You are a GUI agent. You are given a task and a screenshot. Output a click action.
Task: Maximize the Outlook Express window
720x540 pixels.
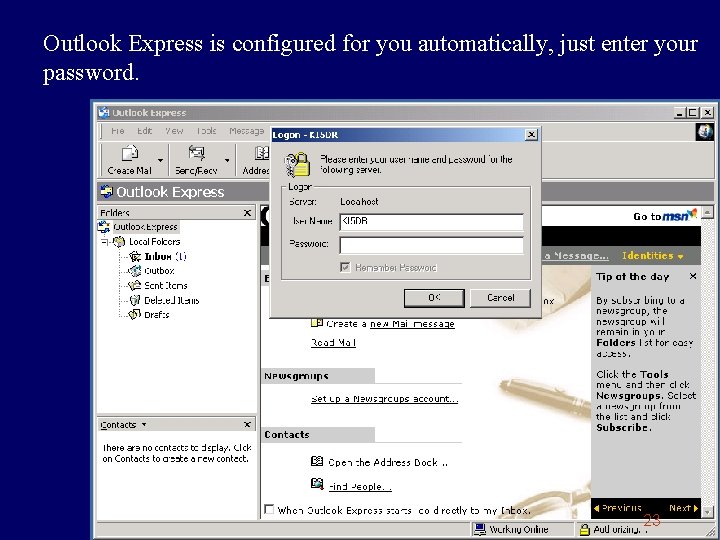coord(693,112)
